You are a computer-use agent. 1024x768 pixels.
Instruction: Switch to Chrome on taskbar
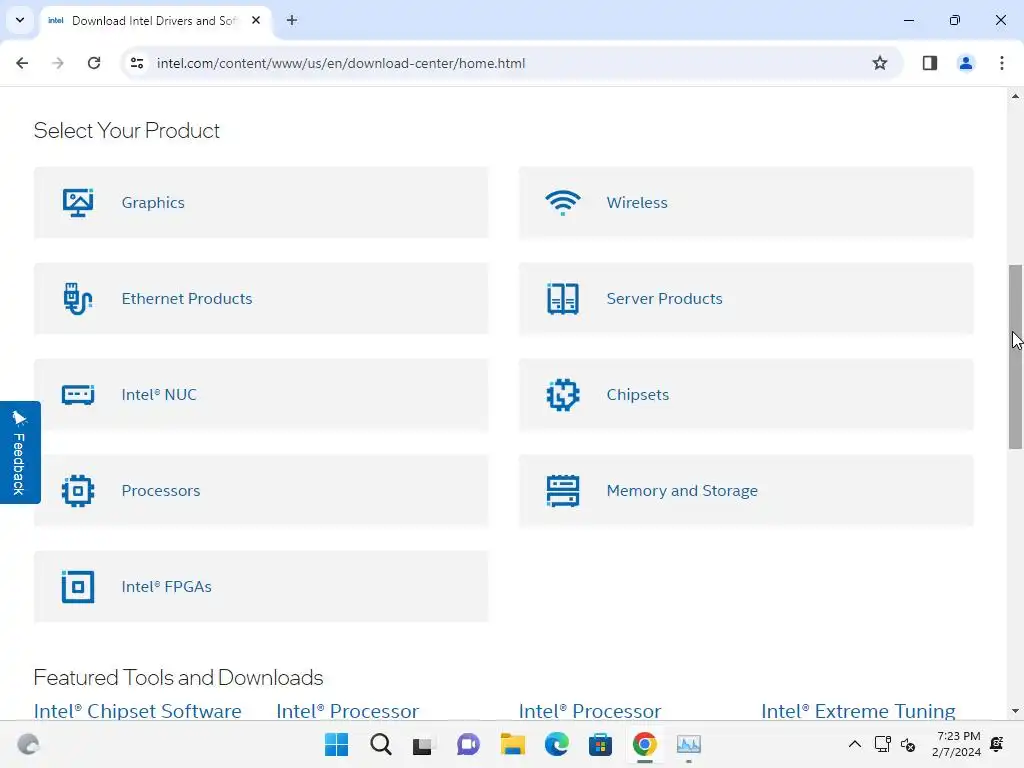[645, 744]
